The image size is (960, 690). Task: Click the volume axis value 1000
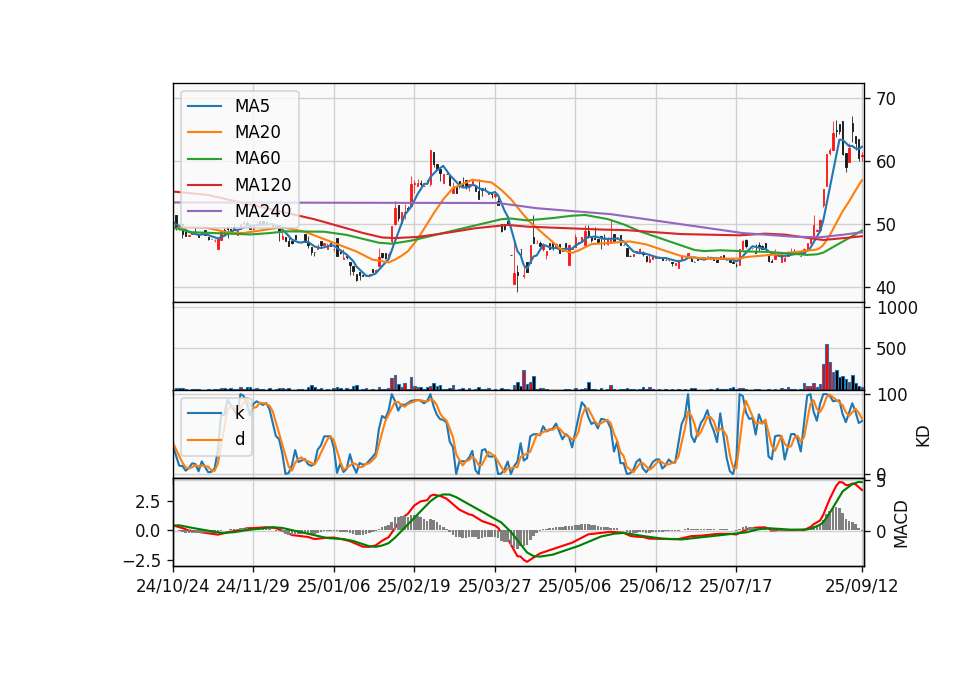coord(898,308)
